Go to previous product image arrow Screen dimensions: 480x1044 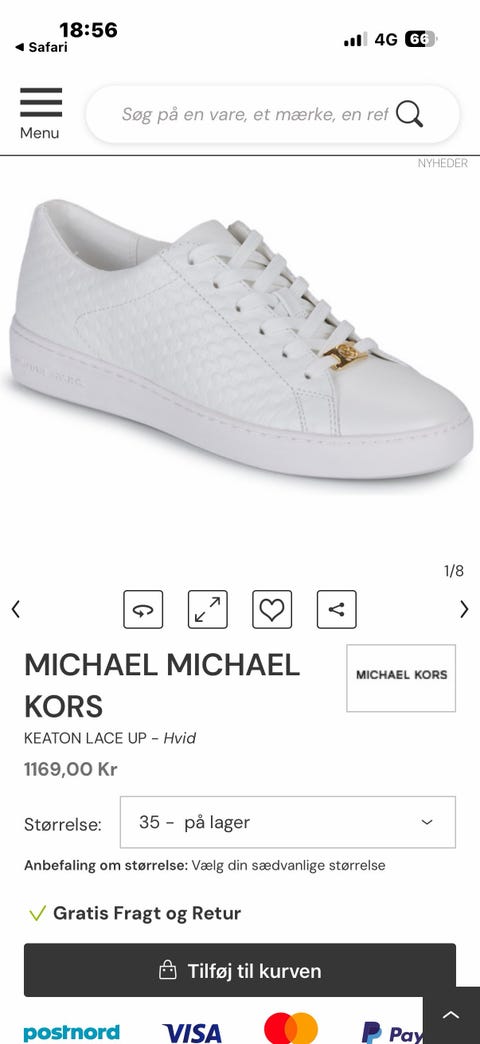16,609
